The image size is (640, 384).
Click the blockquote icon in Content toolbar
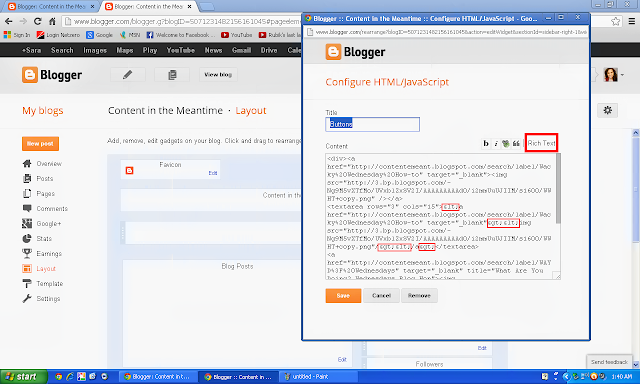coord(516,144)
